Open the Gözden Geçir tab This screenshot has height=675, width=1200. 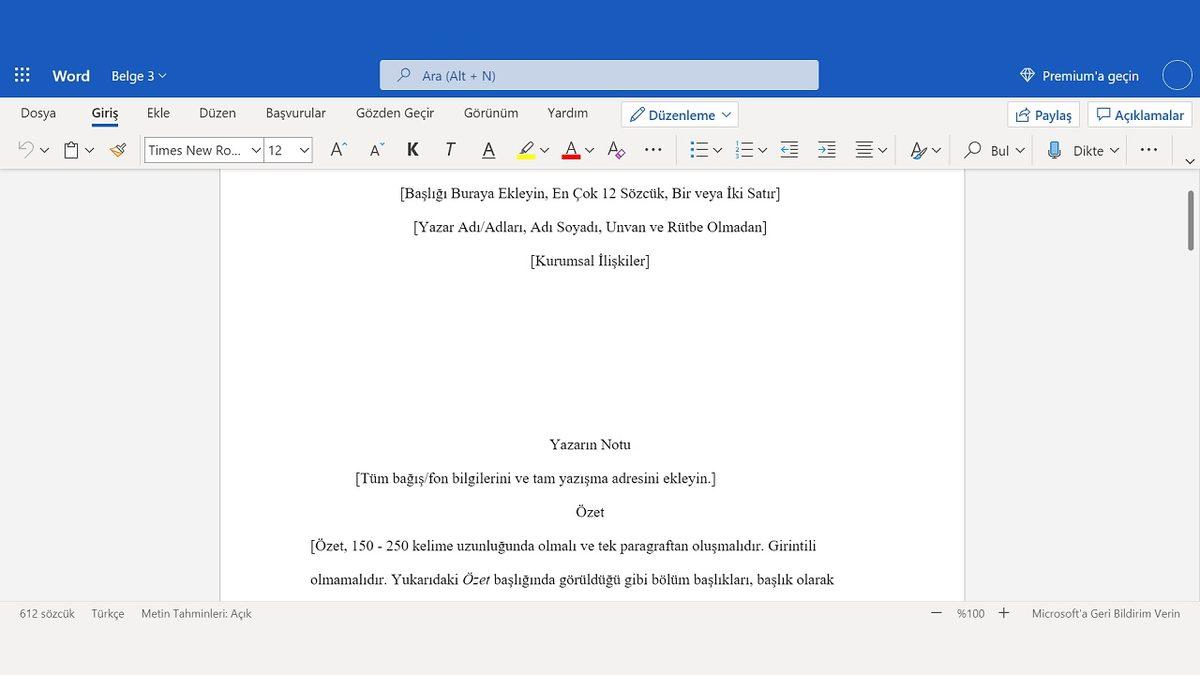click(394, 112)
